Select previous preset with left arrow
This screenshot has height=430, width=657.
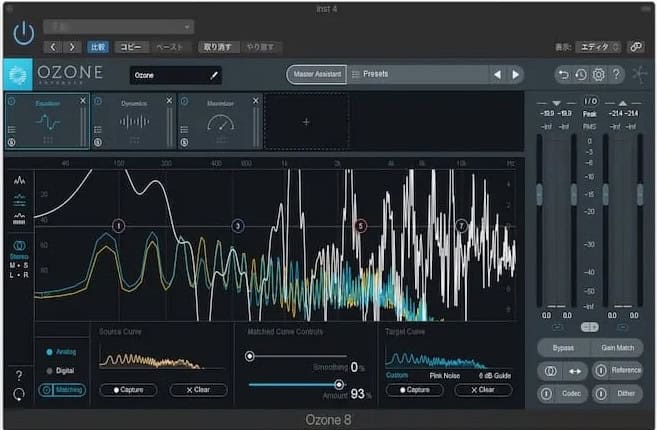pyautogui.click(x=497, y=75)
